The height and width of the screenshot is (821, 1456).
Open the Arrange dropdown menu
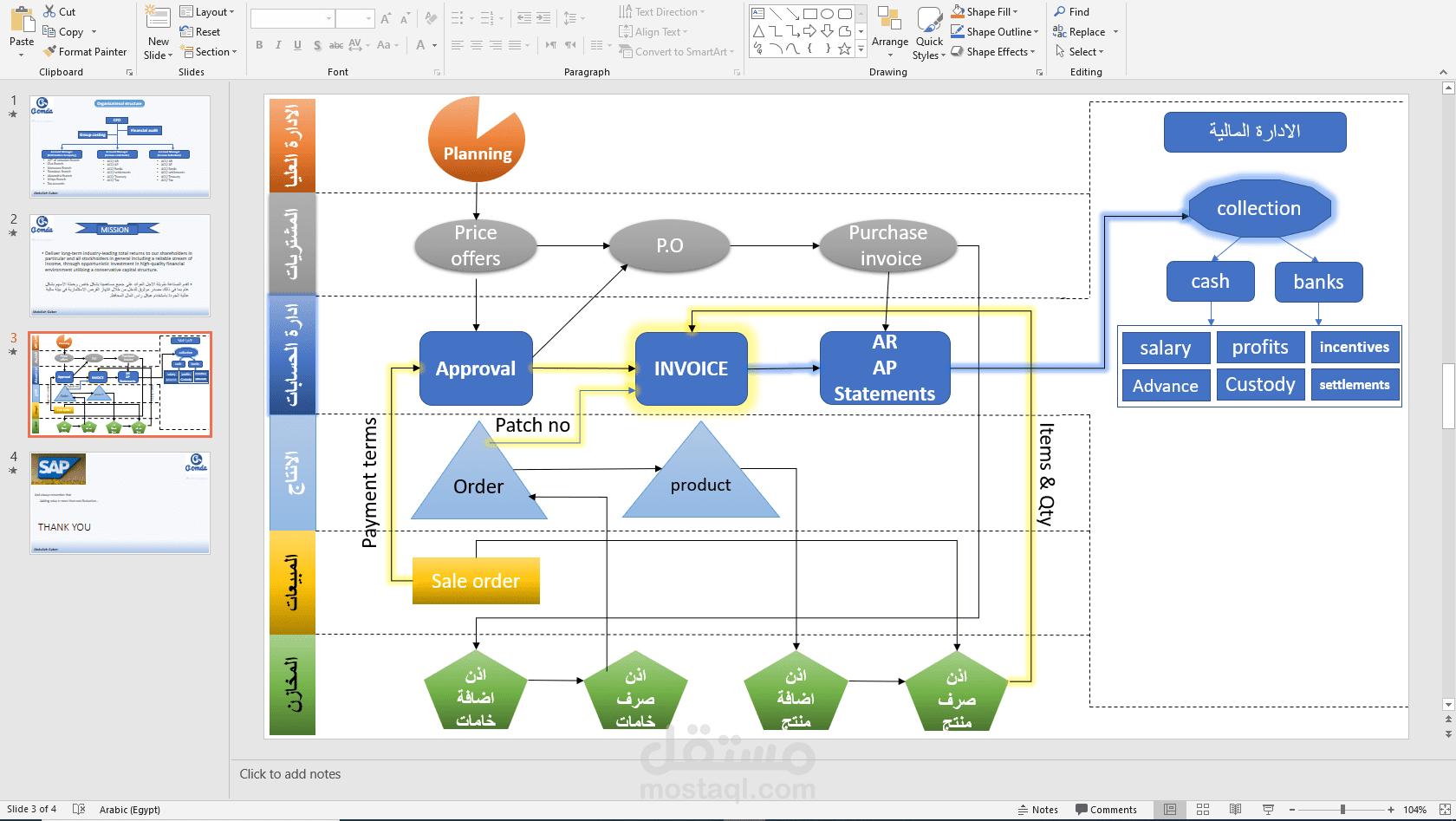tap(890, 33)
